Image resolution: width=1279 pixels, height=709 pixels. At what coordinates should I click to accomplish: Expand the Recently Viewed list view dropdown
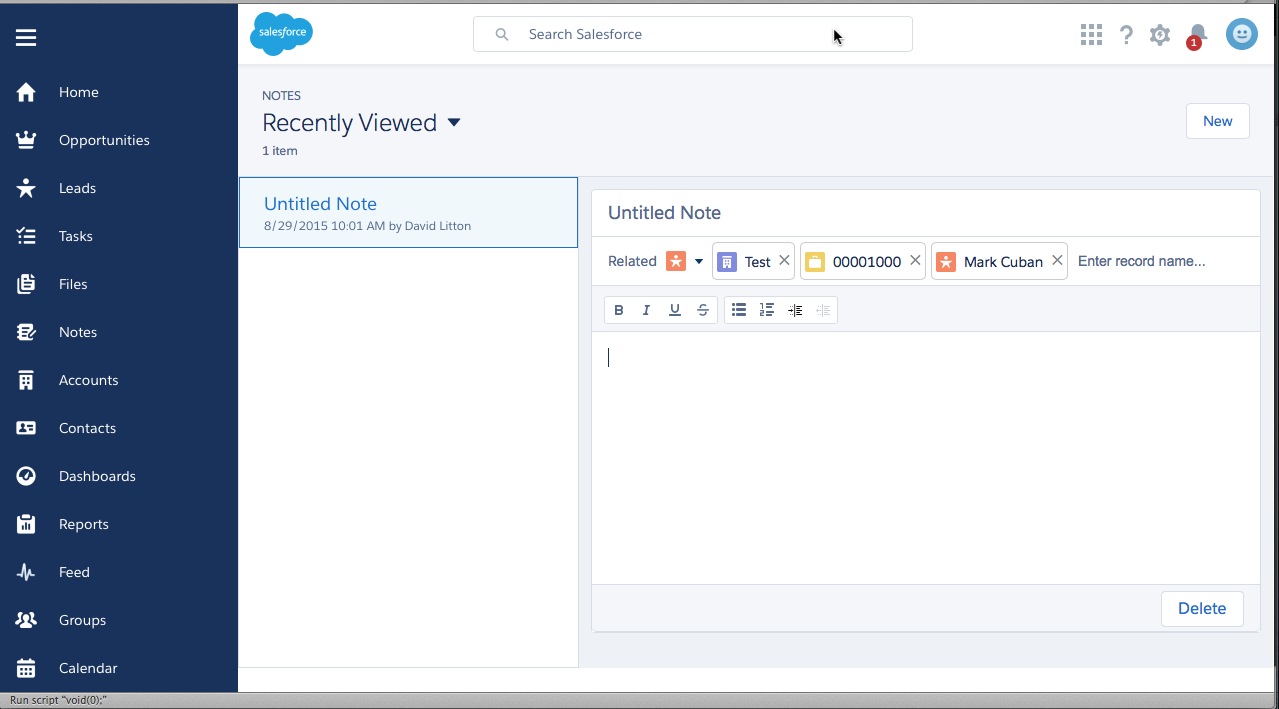tap(454, 123)
